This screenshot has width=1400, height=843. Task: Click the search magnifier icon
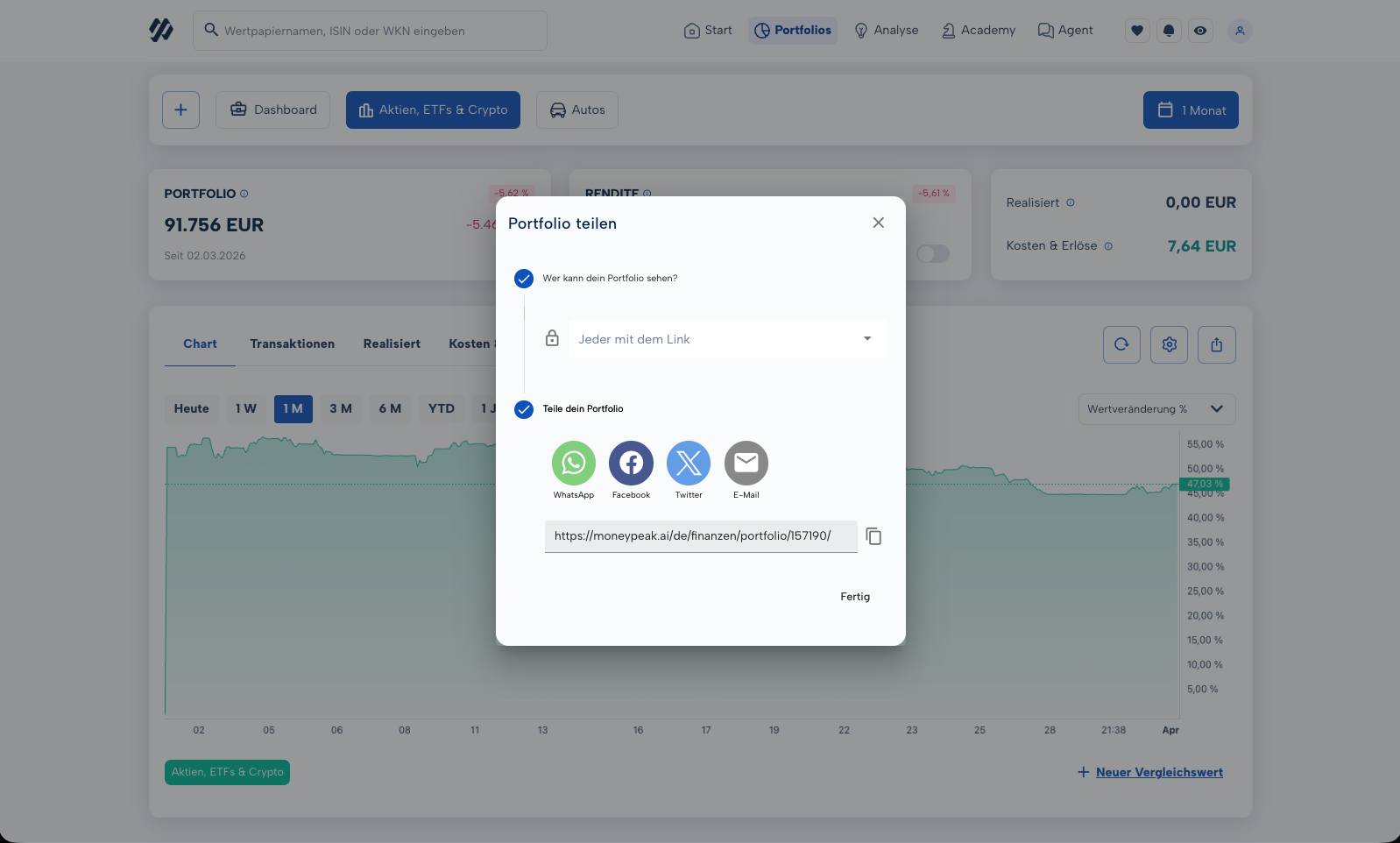(x=211, y=30)
